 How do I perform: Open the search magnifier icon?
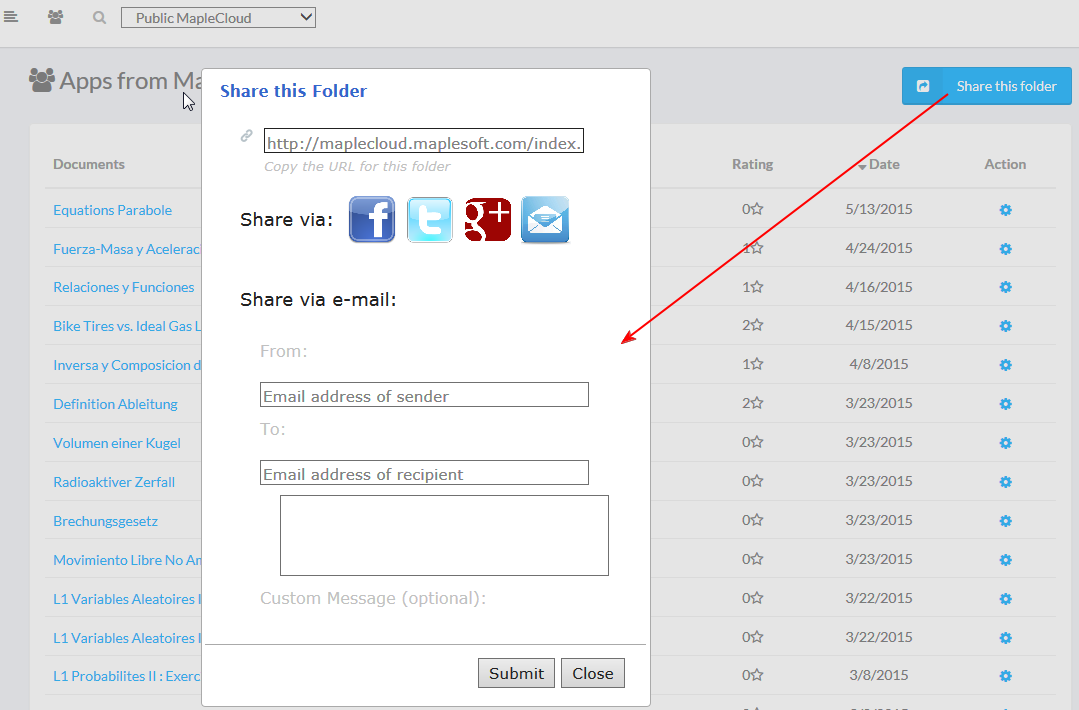100,18
